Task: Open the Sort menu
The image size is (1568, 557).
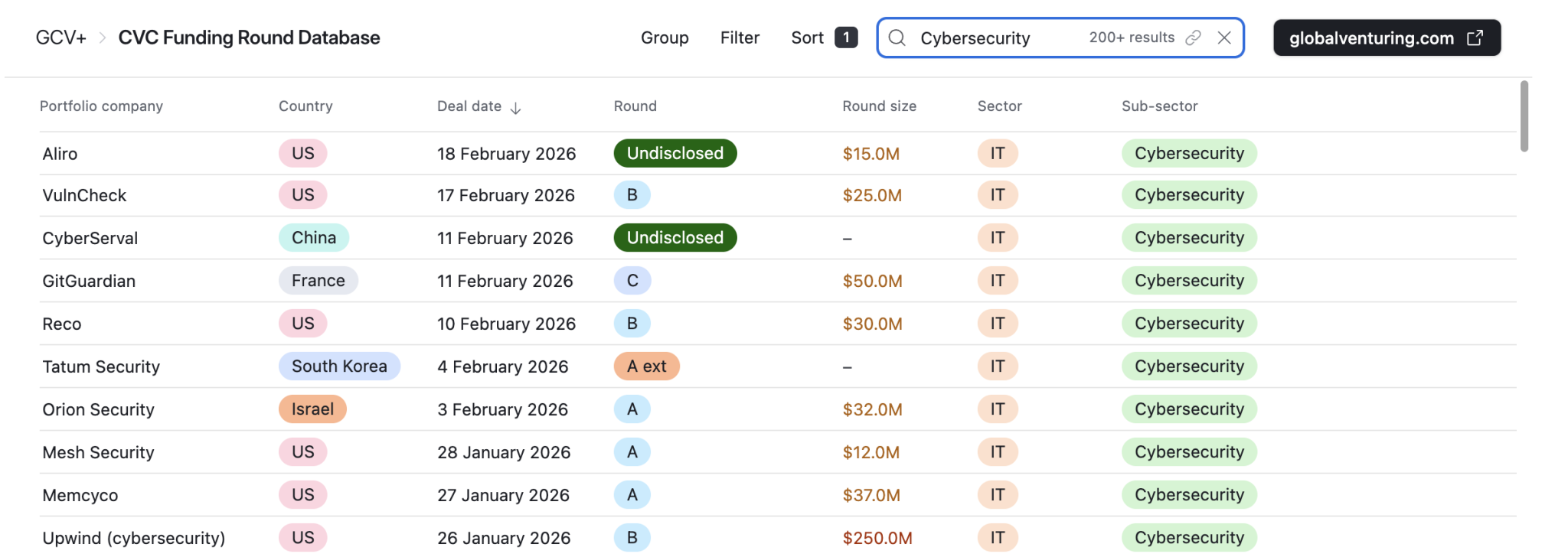Action: 807,38
